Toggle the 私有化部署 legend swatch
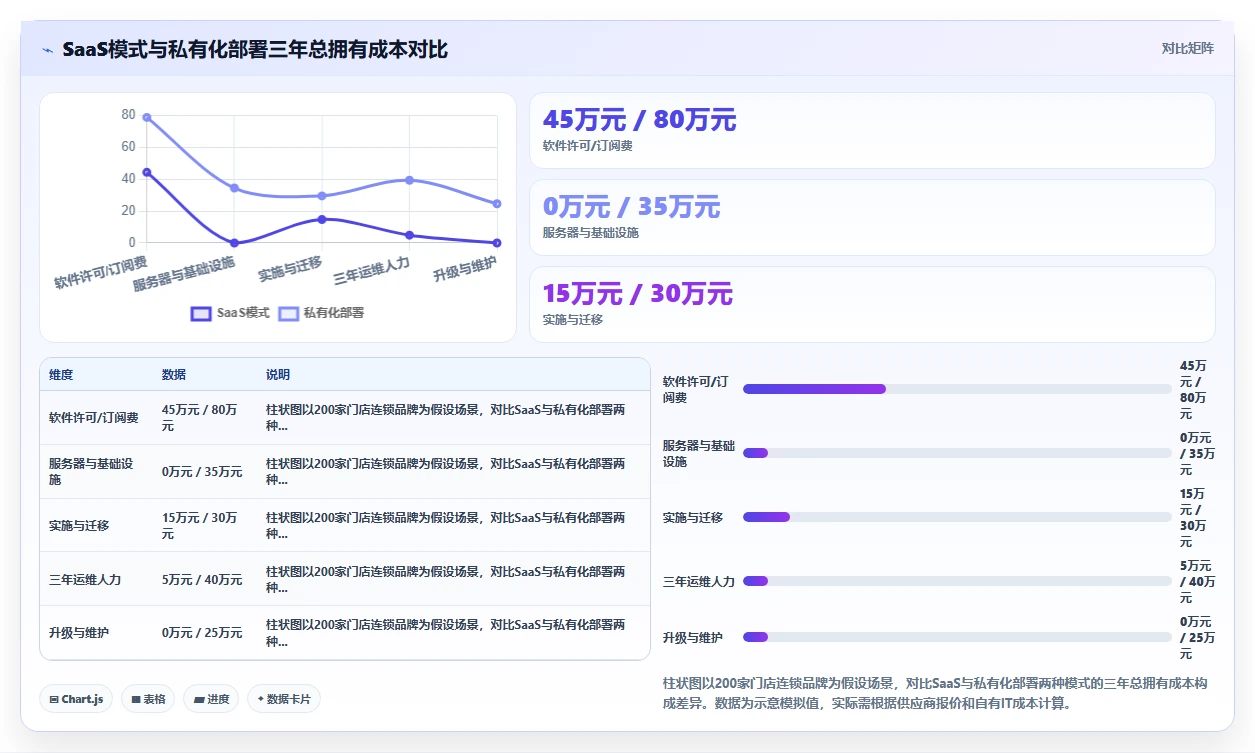This screenshot has width=1255, height=753. (288, 313)
